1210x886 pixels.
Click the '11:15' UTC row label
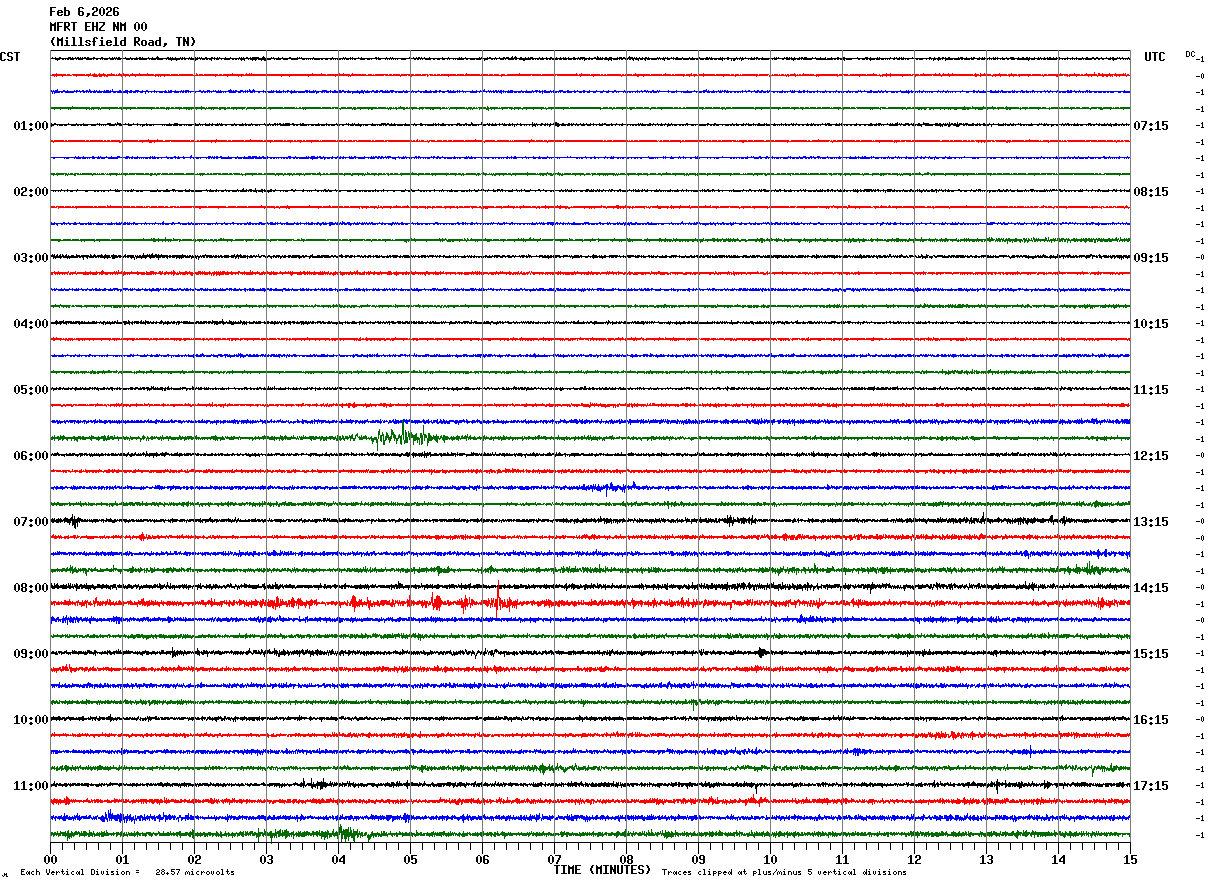coord(1151,390)
